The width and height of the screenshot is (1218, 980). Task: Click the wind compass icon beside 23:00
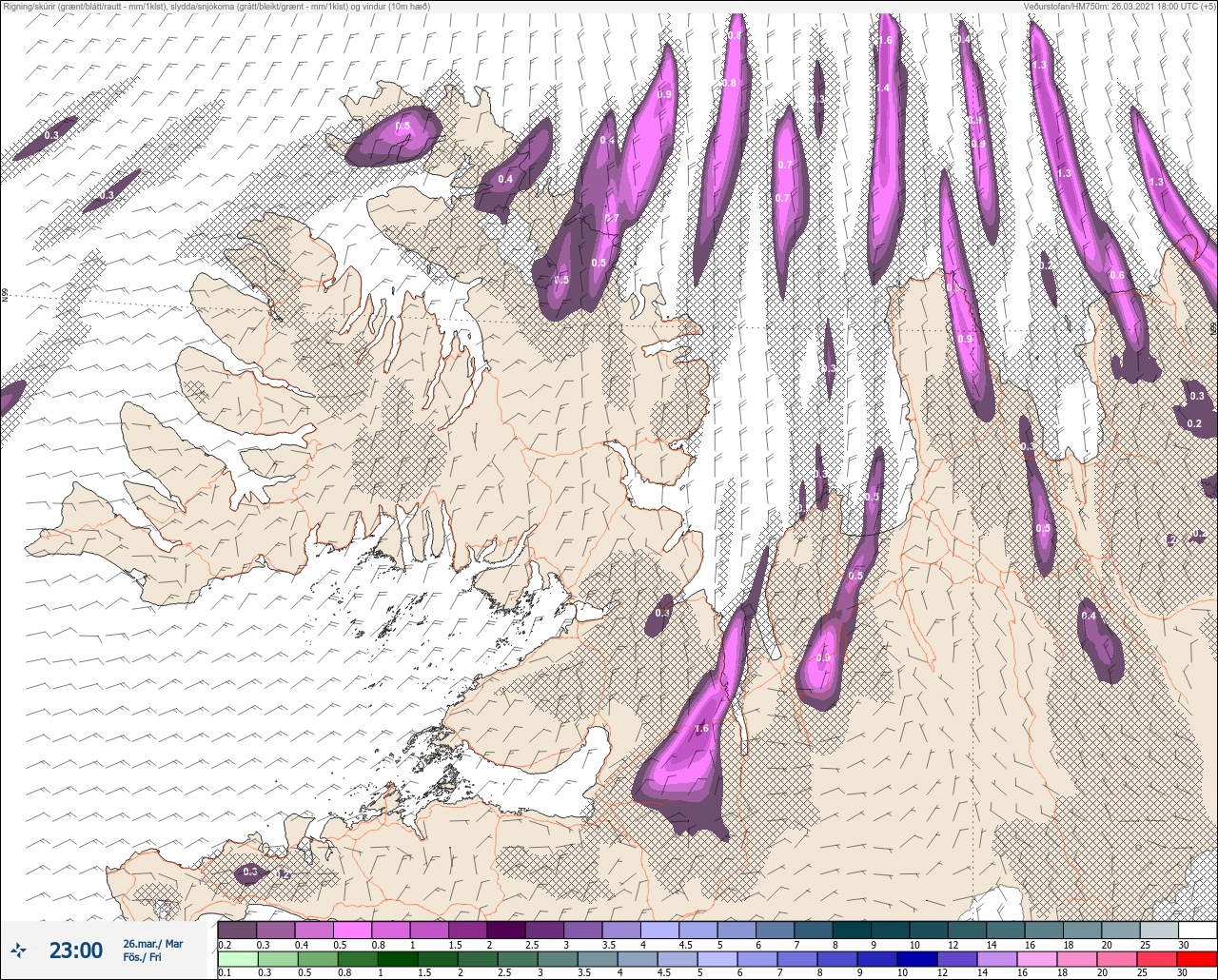pos(18,951)
